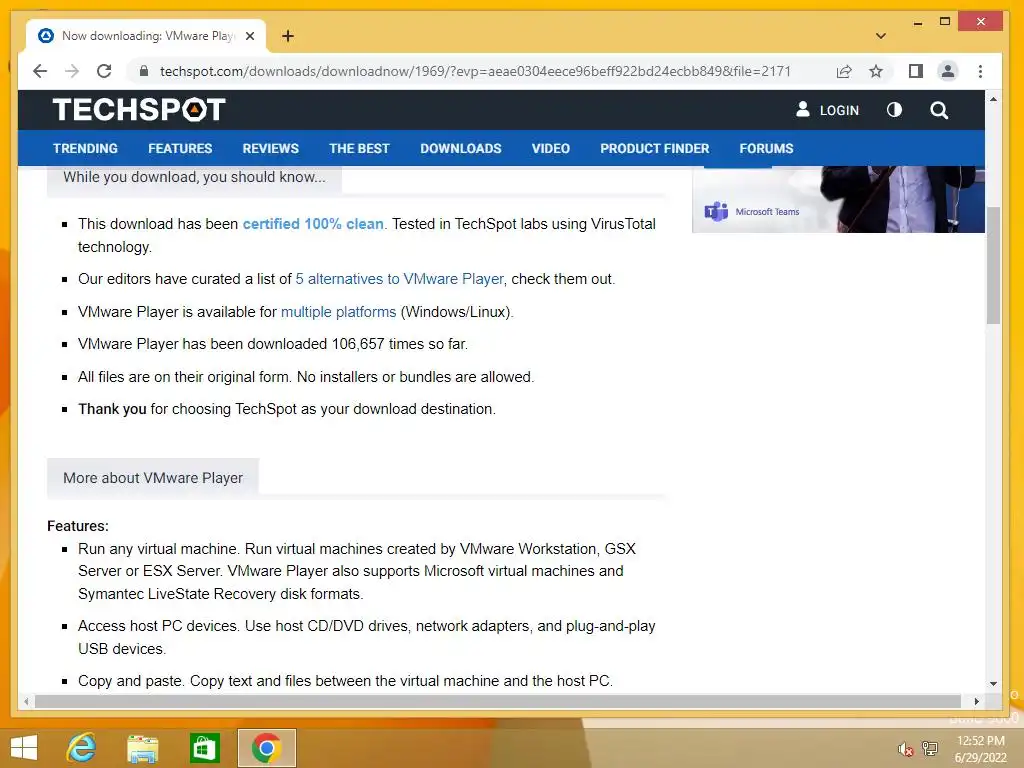This screenshot has height=768, width=1024.
Task: Go back using the browser back arrow
Action: click(x=40, y=71)
